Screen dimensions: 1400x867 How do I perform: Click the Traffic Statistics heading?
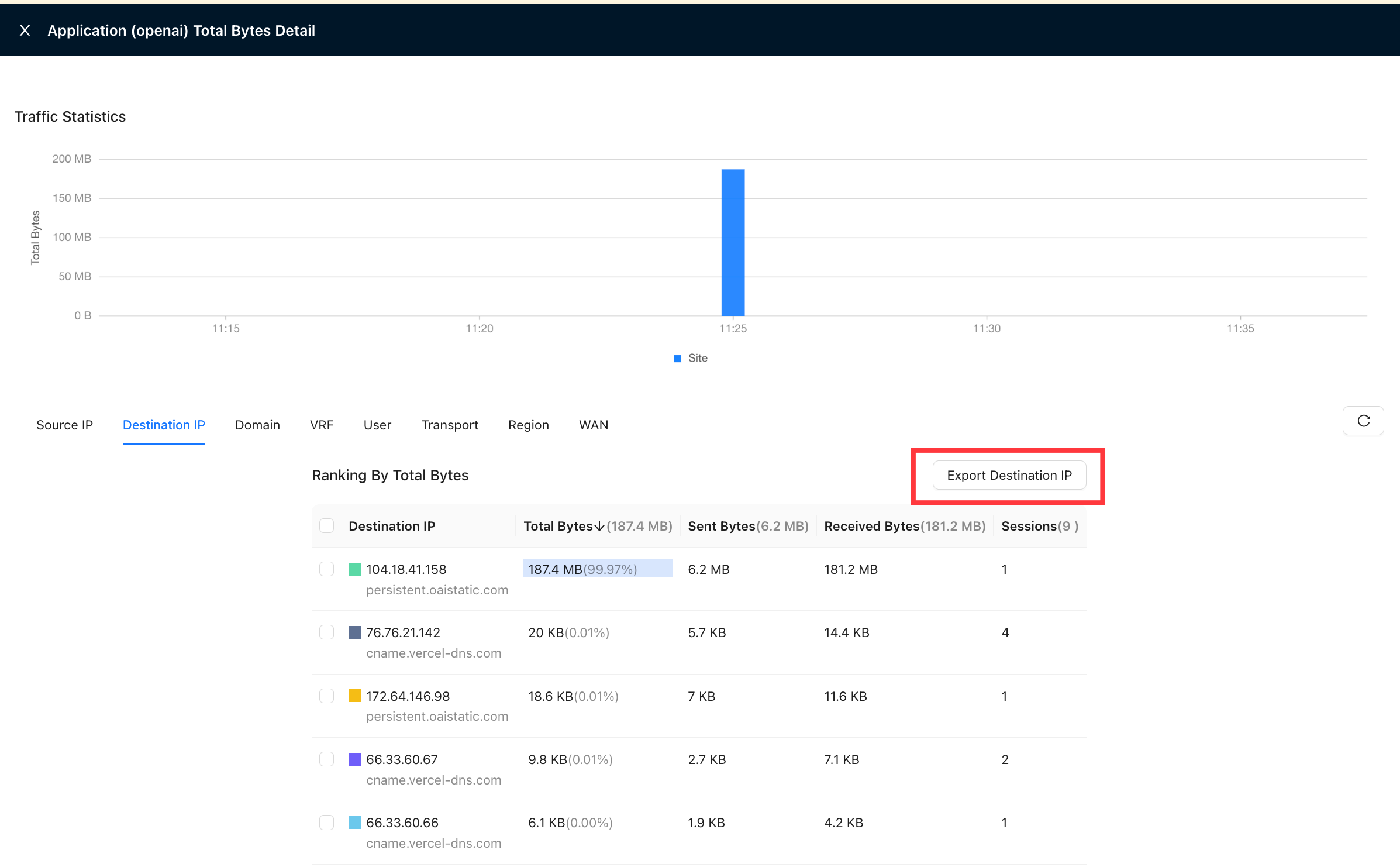70,116
